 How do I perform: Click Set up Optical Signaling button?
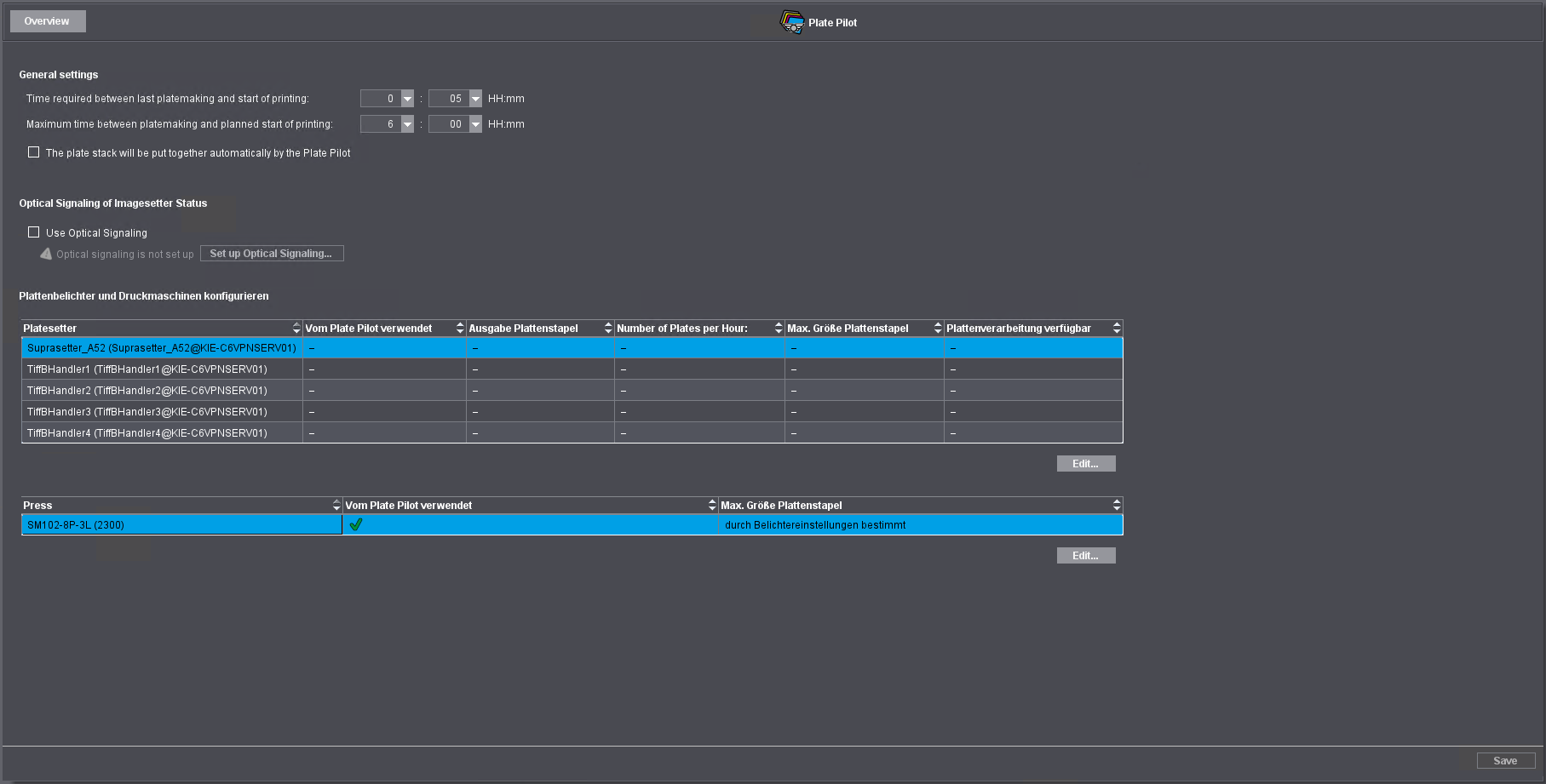tap(272, 254)
